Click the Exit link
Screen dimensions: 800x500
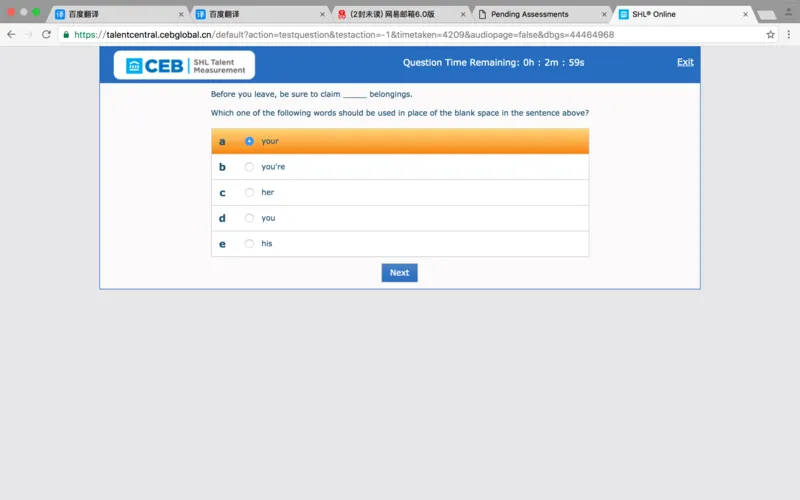point(684,62)
